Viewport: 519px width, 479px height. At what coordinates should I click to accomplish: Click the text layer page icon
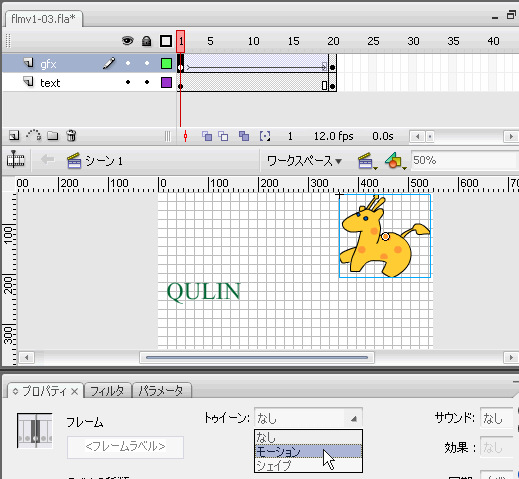coord(28,81)
